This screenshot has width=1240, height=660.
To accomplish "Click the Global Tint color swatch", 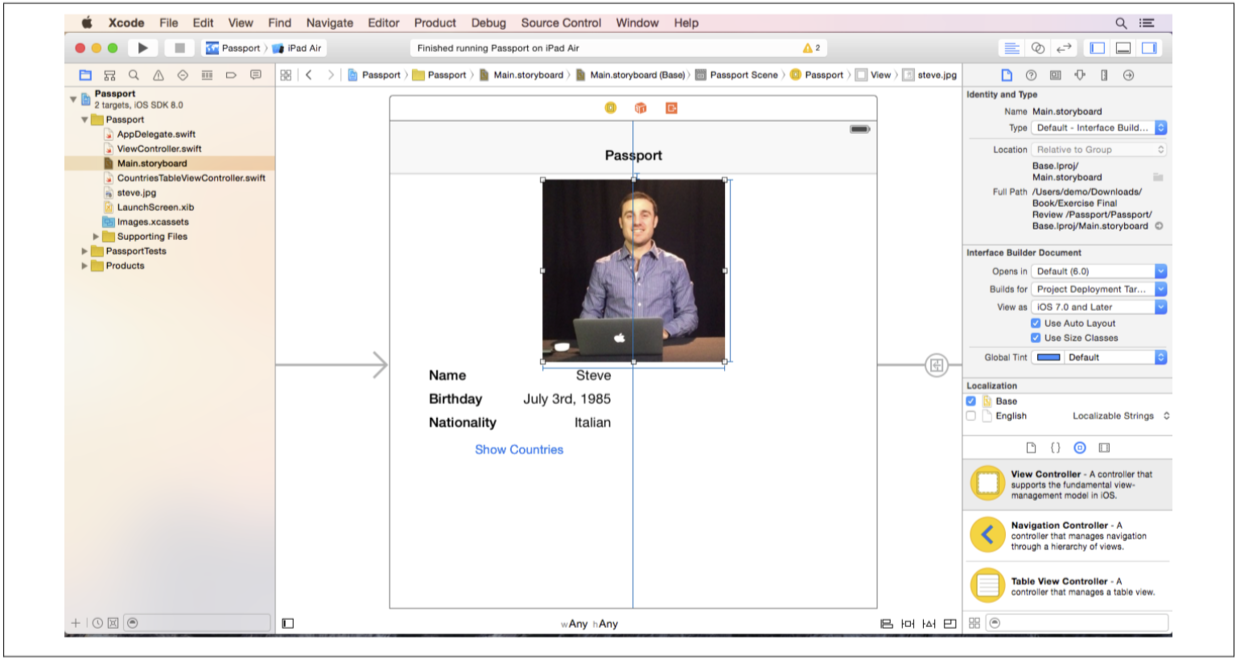I will pos(1049,357).
